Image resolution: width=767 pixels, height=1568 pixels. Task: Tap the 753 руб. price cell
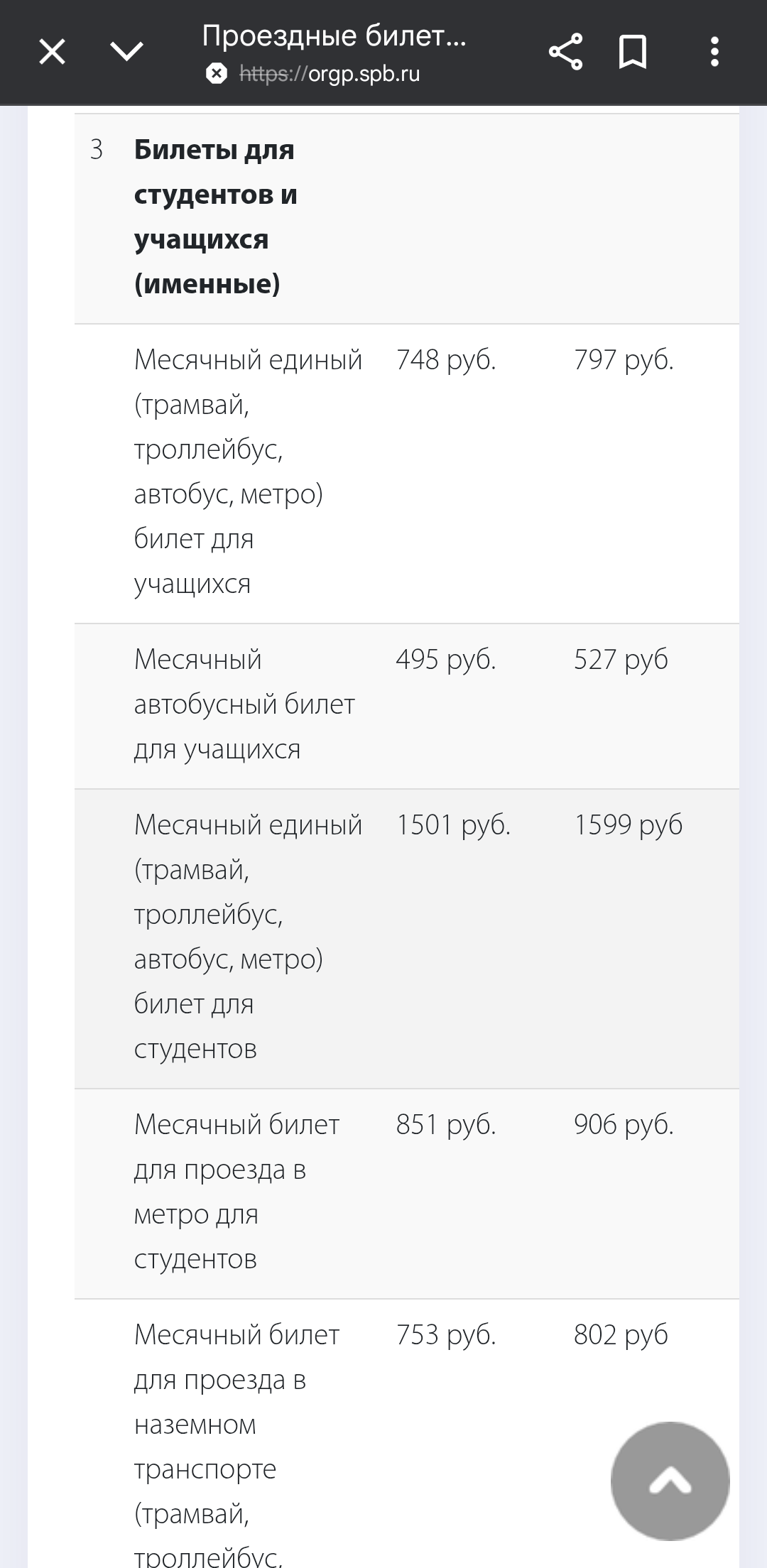446,1335
